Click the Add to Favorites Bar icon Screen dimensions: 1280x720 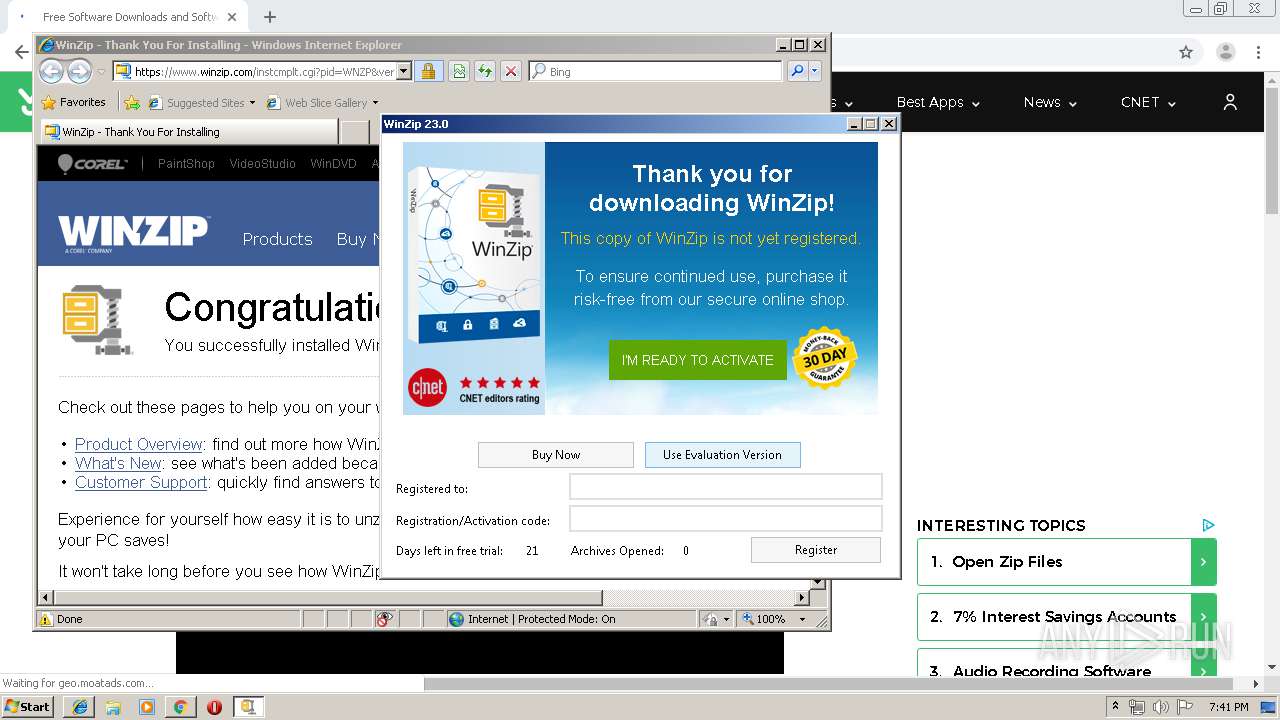pyautogui.click(x=132, y=102)
